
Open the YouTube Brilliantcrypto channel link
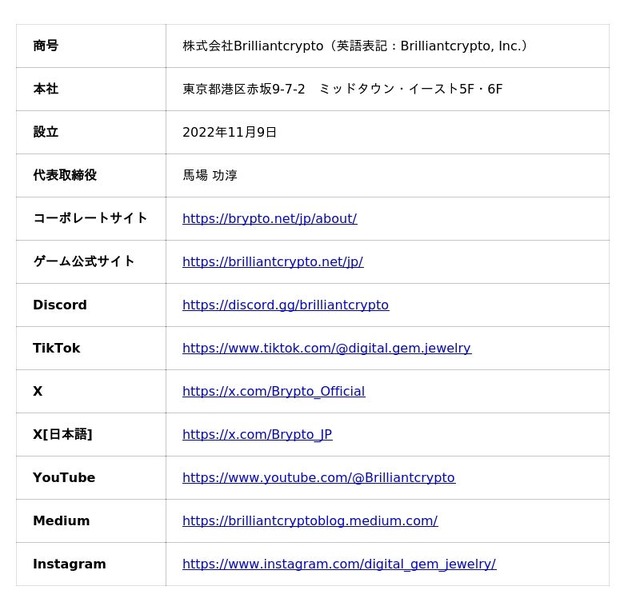318,478
